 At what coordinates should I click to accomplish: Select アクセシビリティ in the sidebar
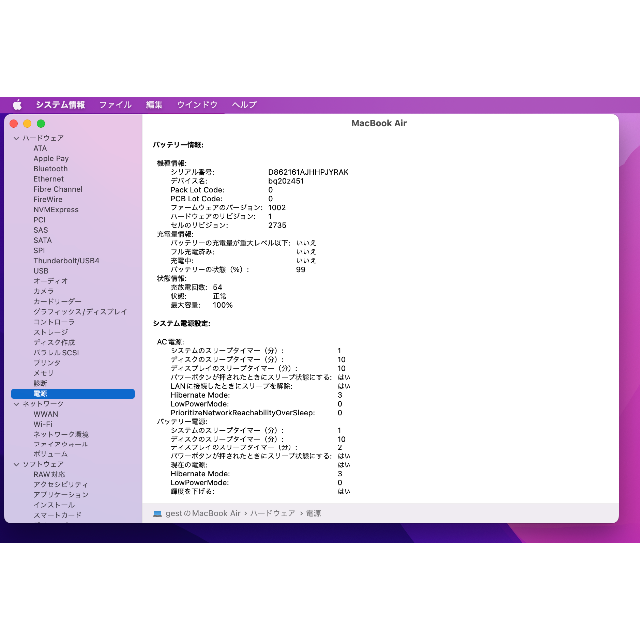coord(61,484)
